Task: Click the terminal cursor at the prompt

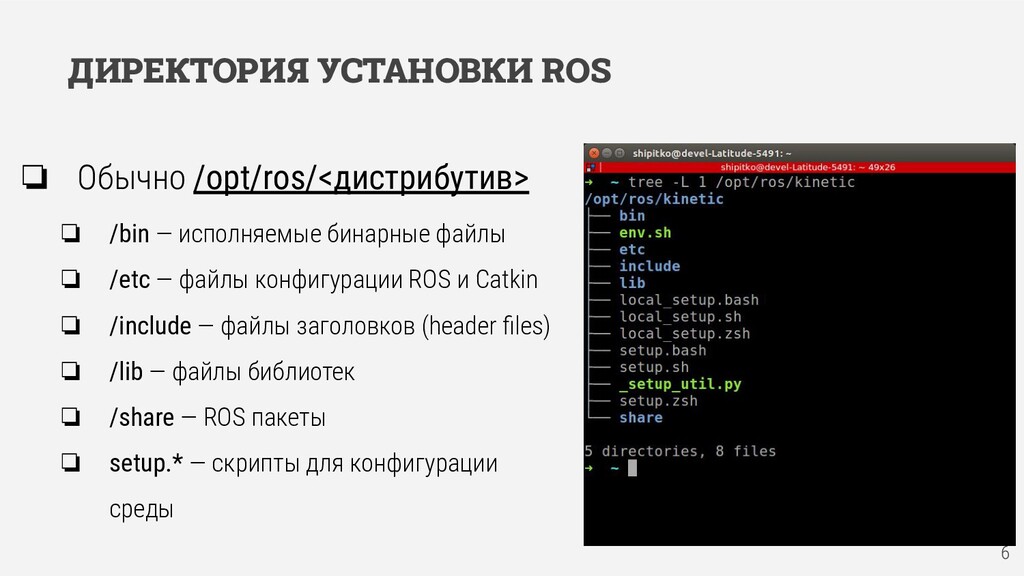Action: [x=632, y=468]
